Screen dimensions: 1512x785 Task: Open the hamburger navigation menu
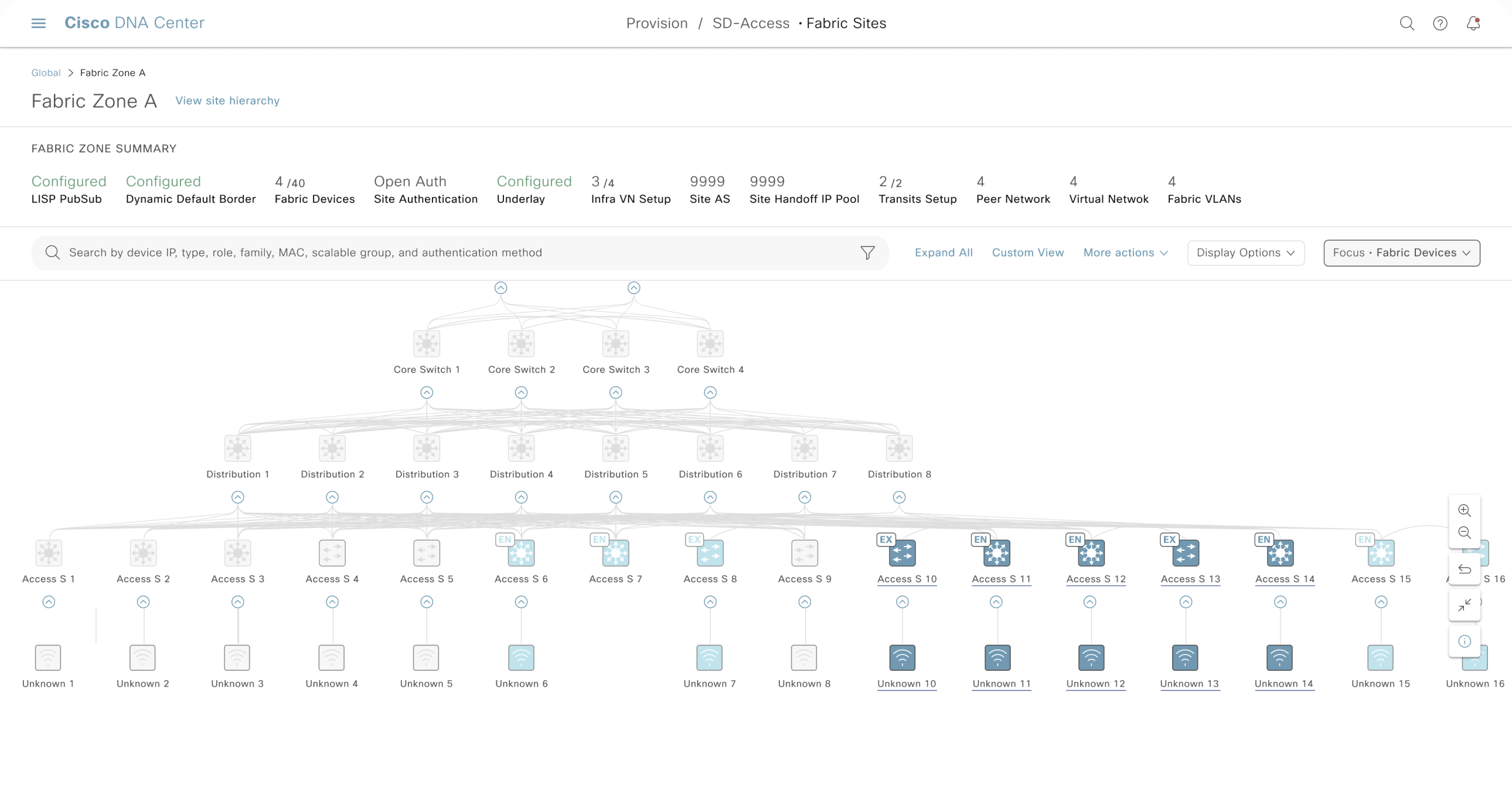point(38,23)
